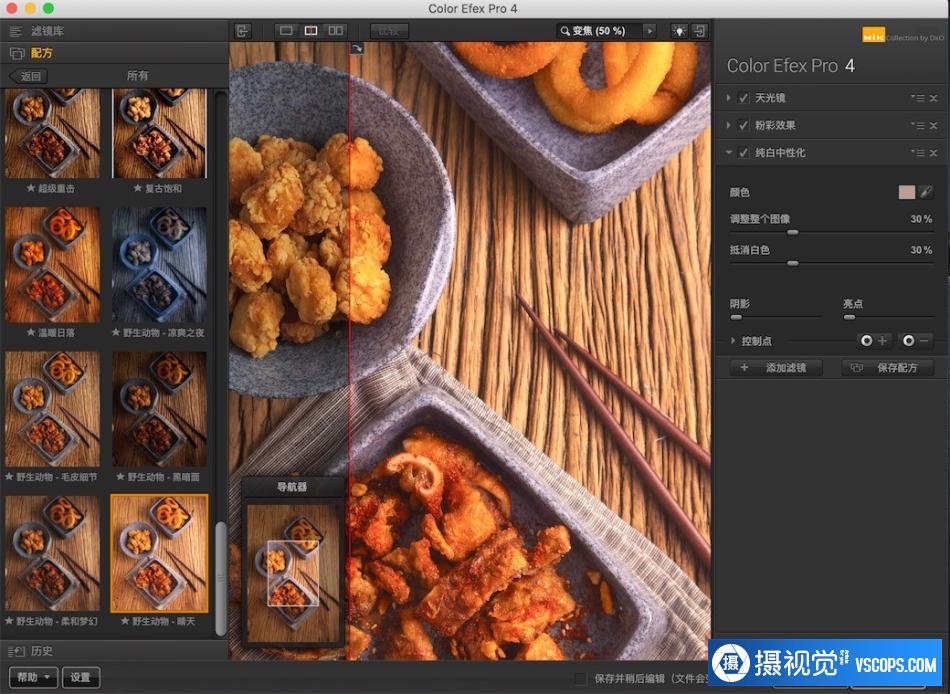Apply the 复古饱和 recipe thumbnail
950x694 pixels.
[x=159, y=133]
